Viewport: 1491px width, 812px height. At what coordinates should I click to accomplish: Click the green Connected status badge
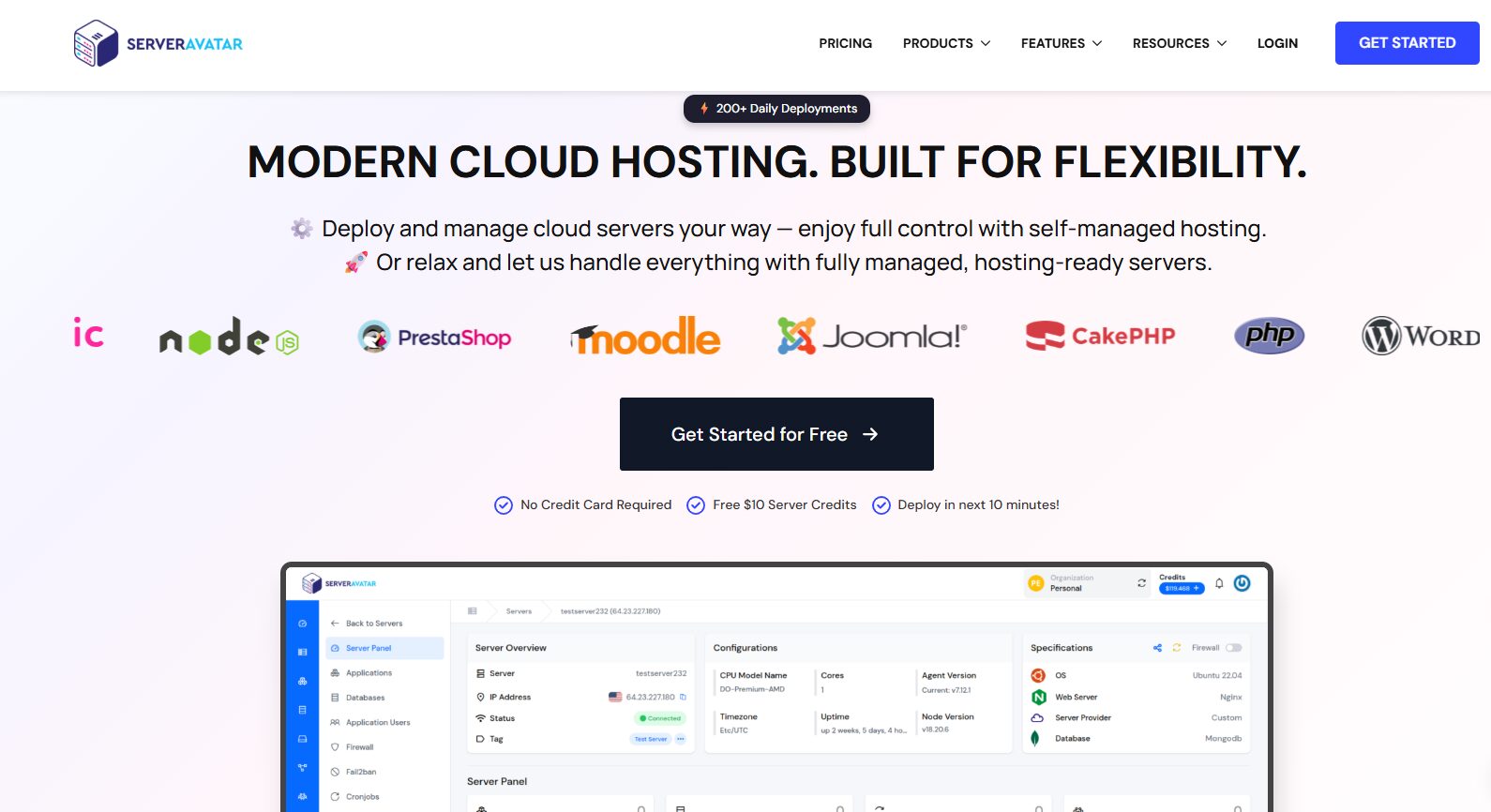pos(660,718)
